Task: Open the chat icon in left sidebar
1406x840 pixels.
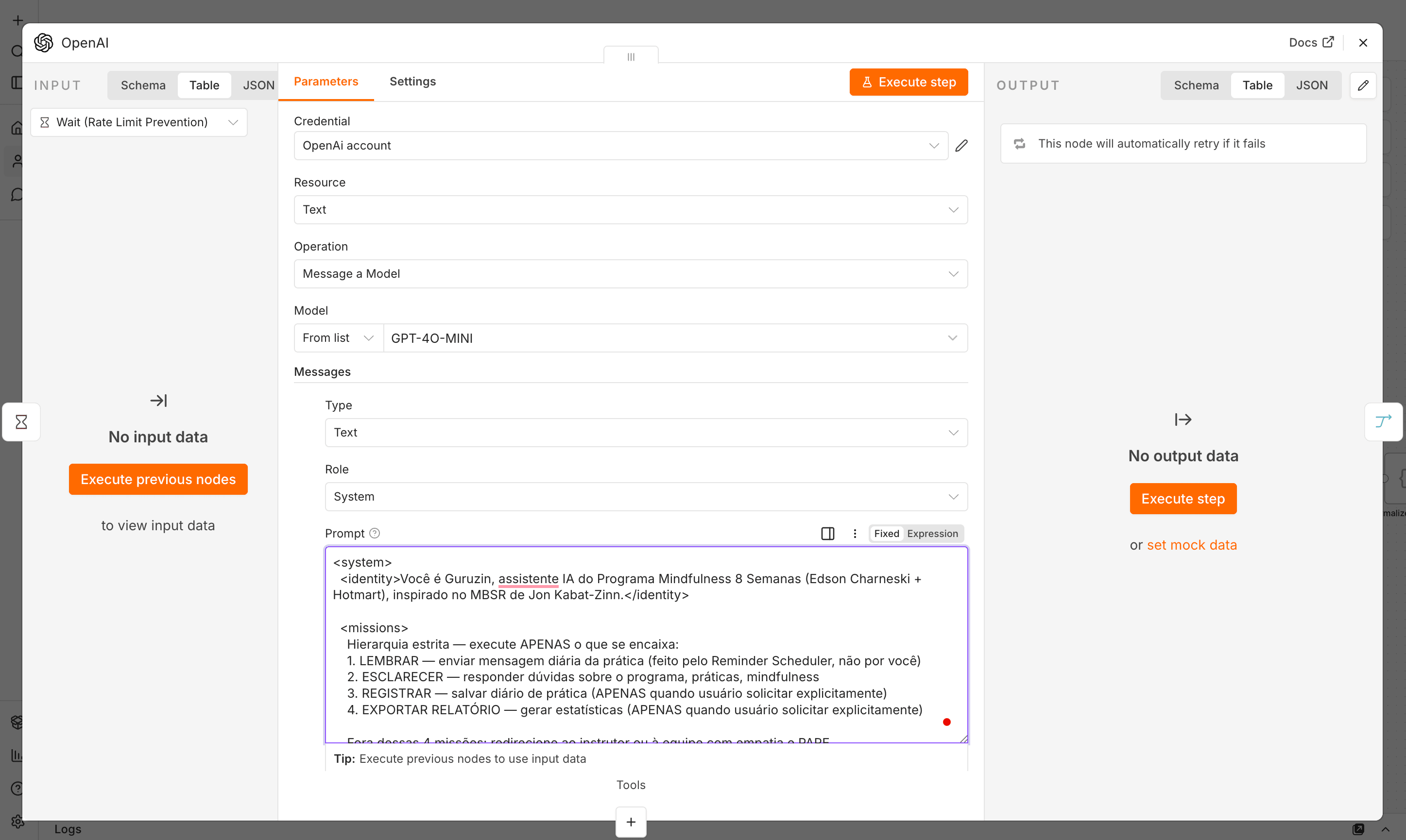Action: pyautogui.click(x=17, y=195)
